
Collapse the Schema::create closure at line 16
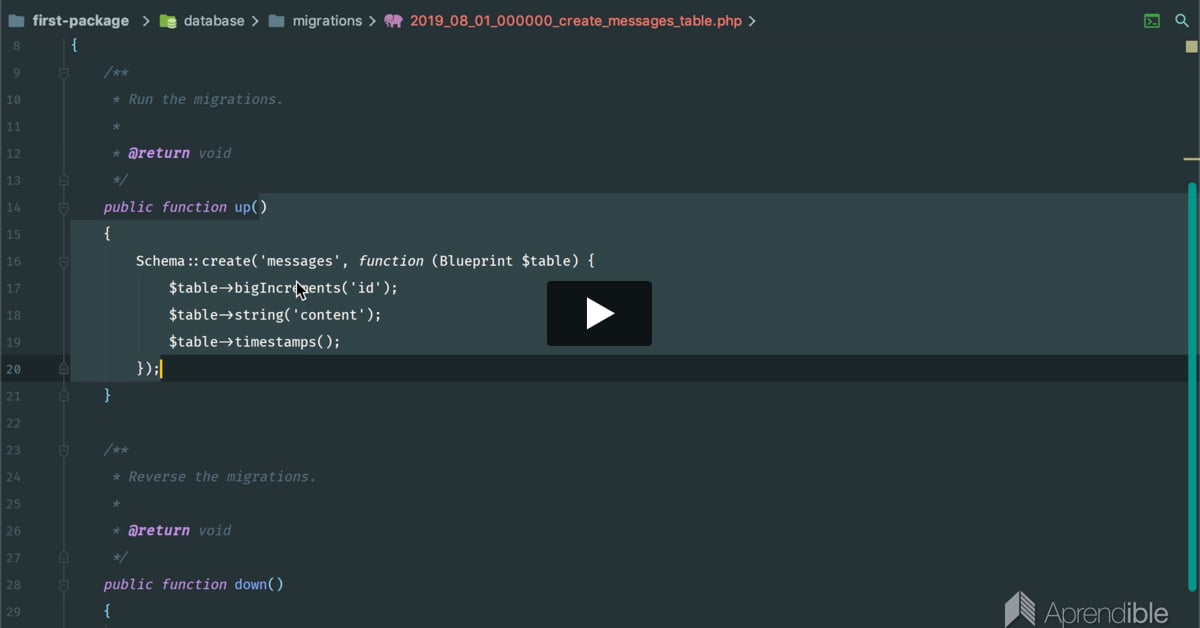click(63, 261)
